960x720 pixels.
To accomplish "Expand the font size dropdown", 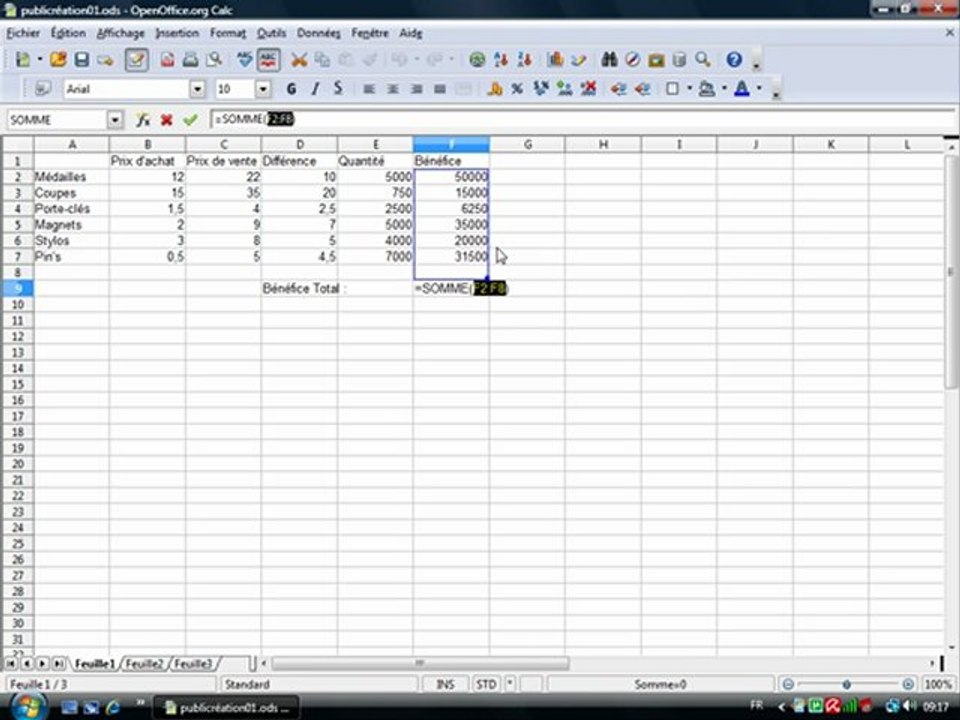I will [263, 89].
